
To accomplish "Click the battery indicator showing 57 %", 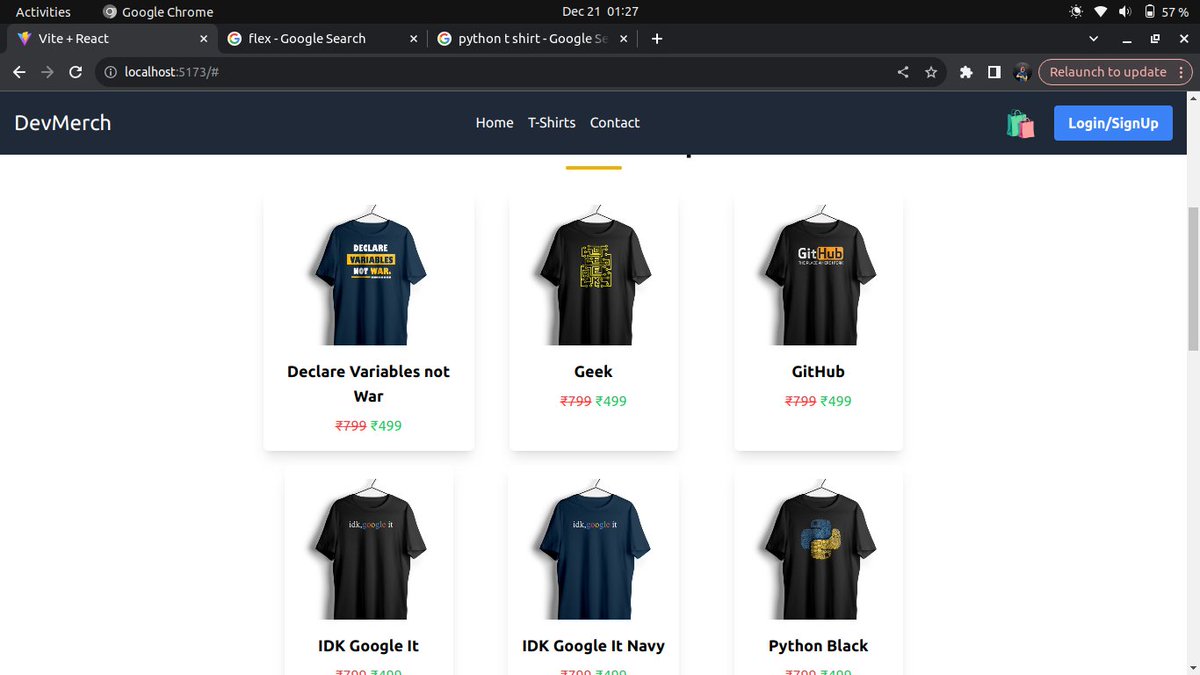I will point(1166,12).
